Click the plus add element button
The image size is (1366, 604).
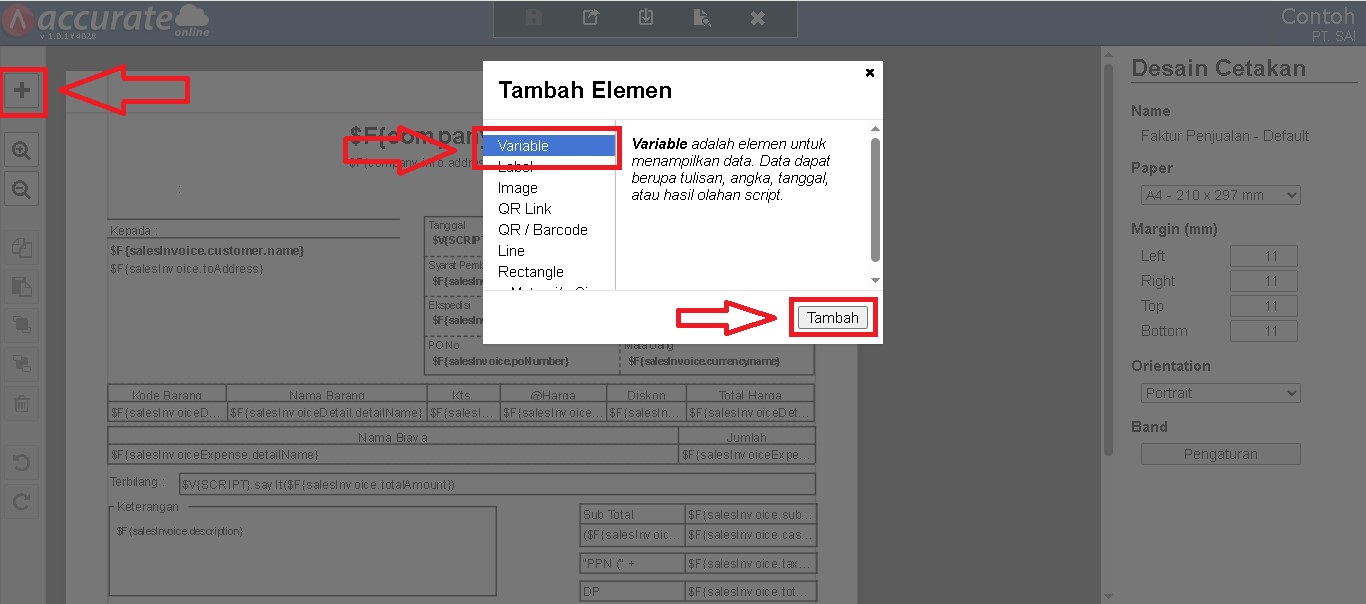tap(22, 91)
